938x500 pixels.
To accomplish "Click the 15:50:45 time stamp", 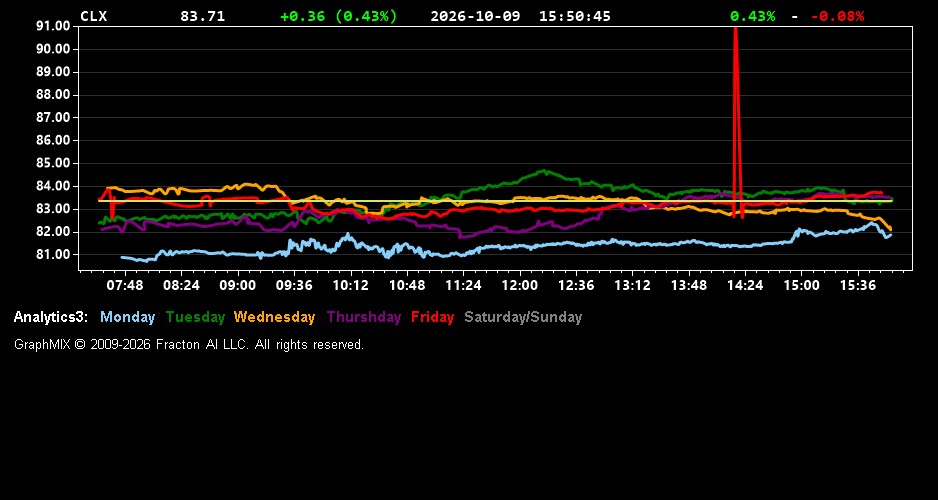I will (575, 16).
